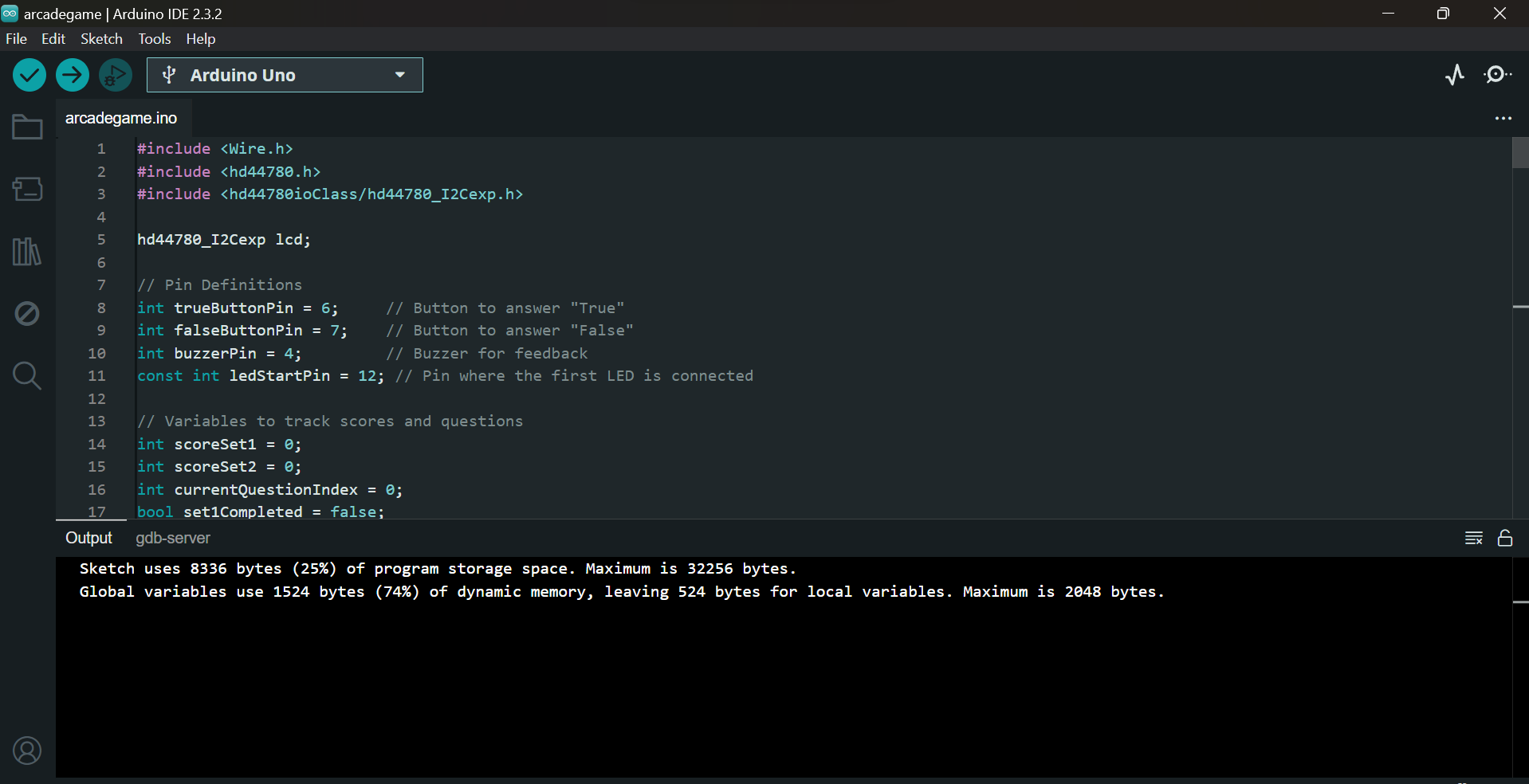Screen dimensions: 1529x784
Task: Open the user account profile icon
Action: [27, 751]
